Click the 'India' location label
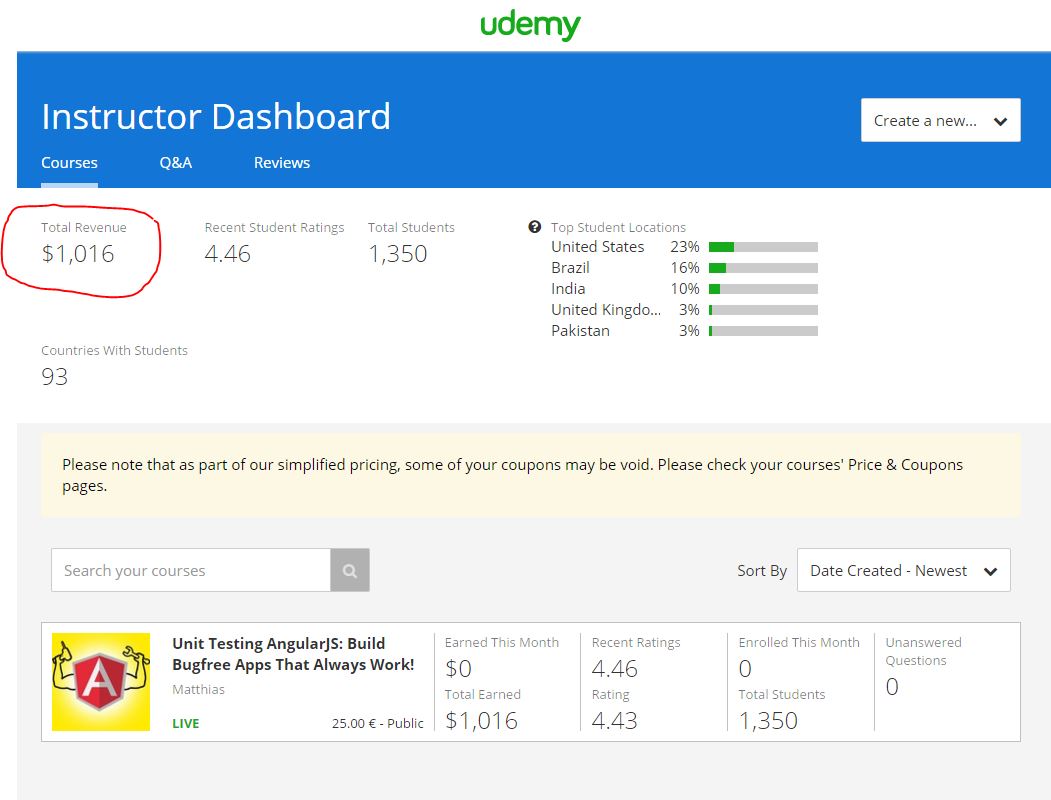The width and height of the screenshot is (1051, 800). [568, 289]
